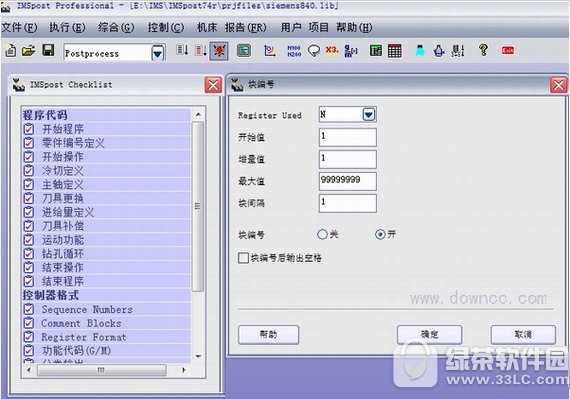Click the blue outlined flask toolbar icon
The width and height of the screenshot is (570, 399).
(439, 51)
